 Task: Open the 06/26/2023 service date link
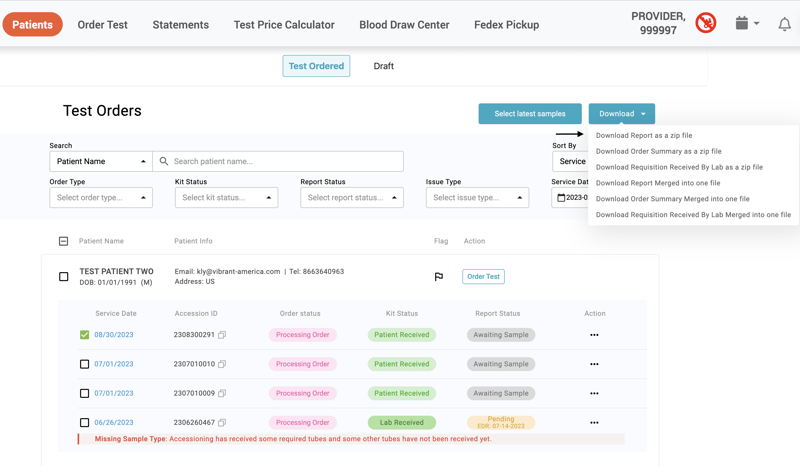coord(114,423)
